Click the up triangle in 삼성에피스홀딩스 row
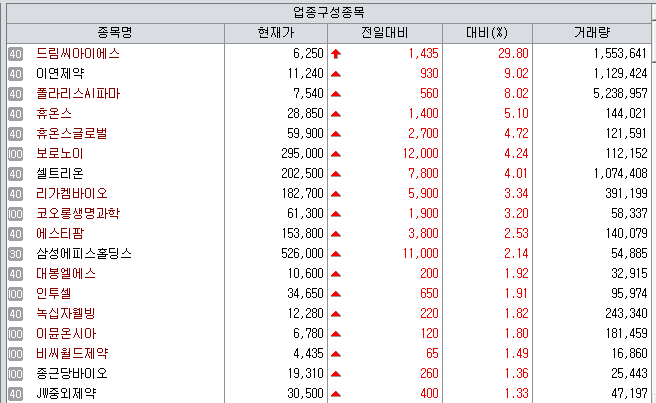 [x=336, y=254]
